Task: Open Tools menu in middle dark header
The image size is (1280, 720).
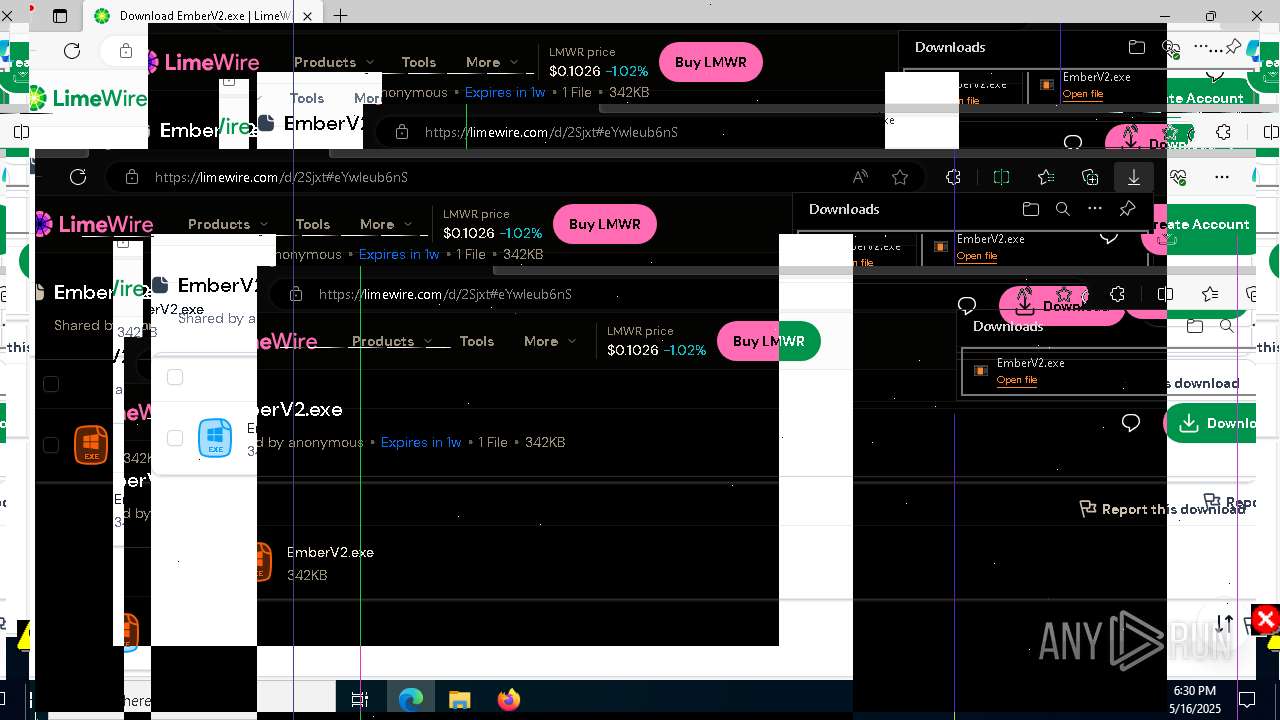Action: click(313, 224)
